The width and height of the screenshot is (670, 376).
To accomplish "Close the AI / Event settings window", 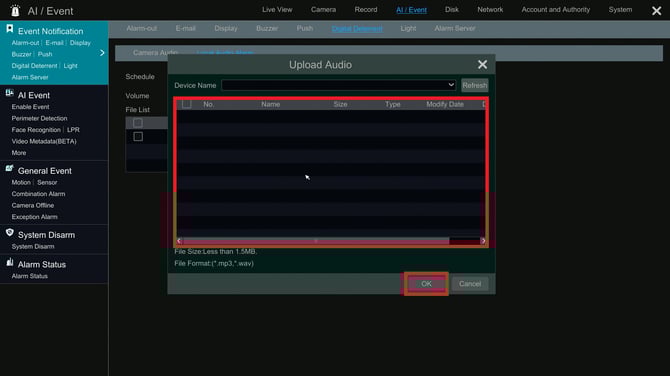I will pyautogui.click(x=657, y=11).
